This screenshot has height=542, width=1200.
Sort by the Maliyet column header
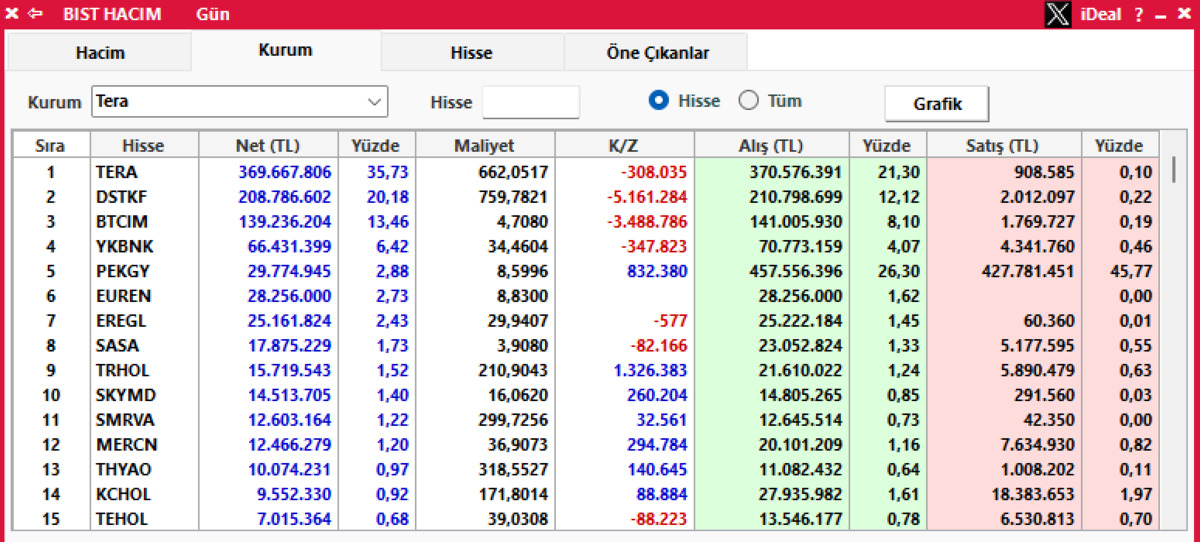pos(484,146)
